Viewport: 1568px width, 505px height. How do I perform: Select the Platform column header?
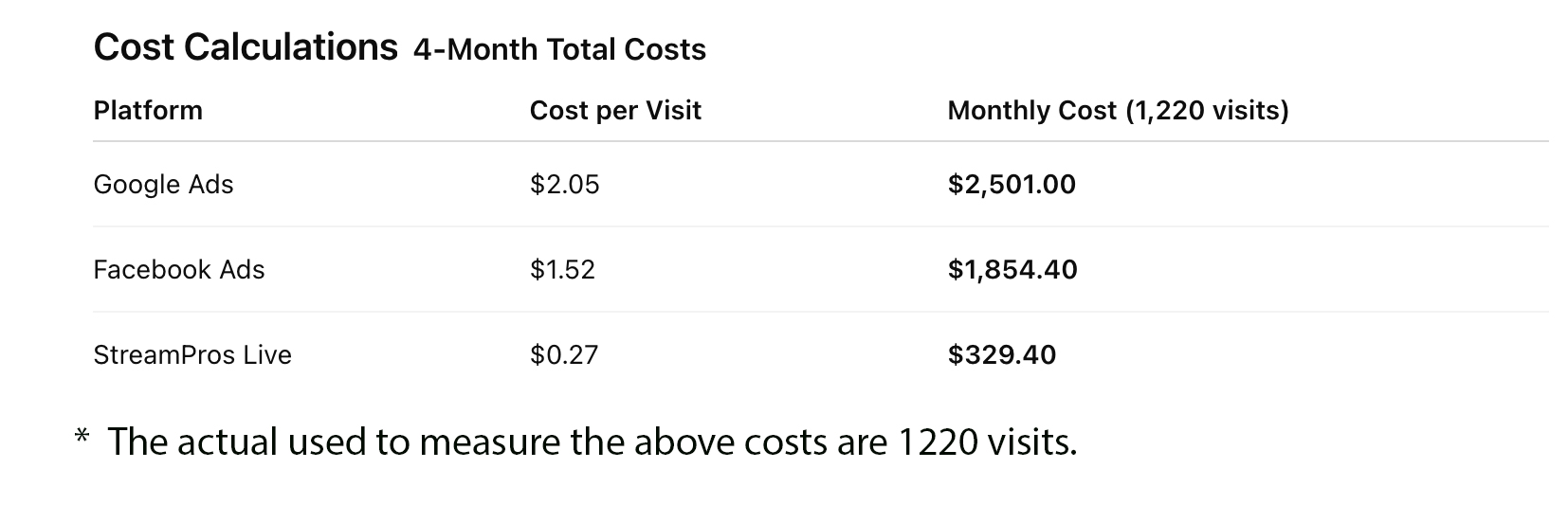tap(148, 111)
